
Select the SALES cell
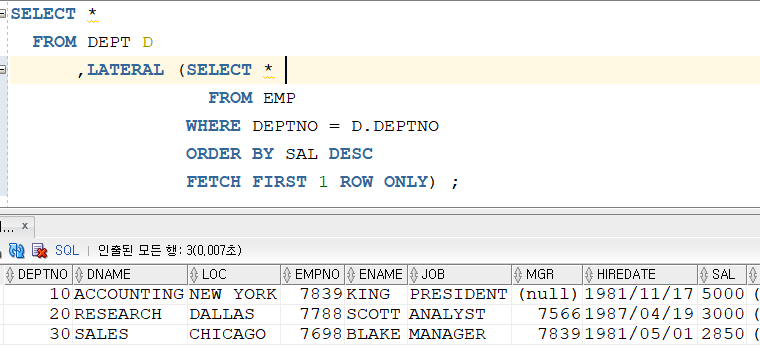click(x=130, y=334)
